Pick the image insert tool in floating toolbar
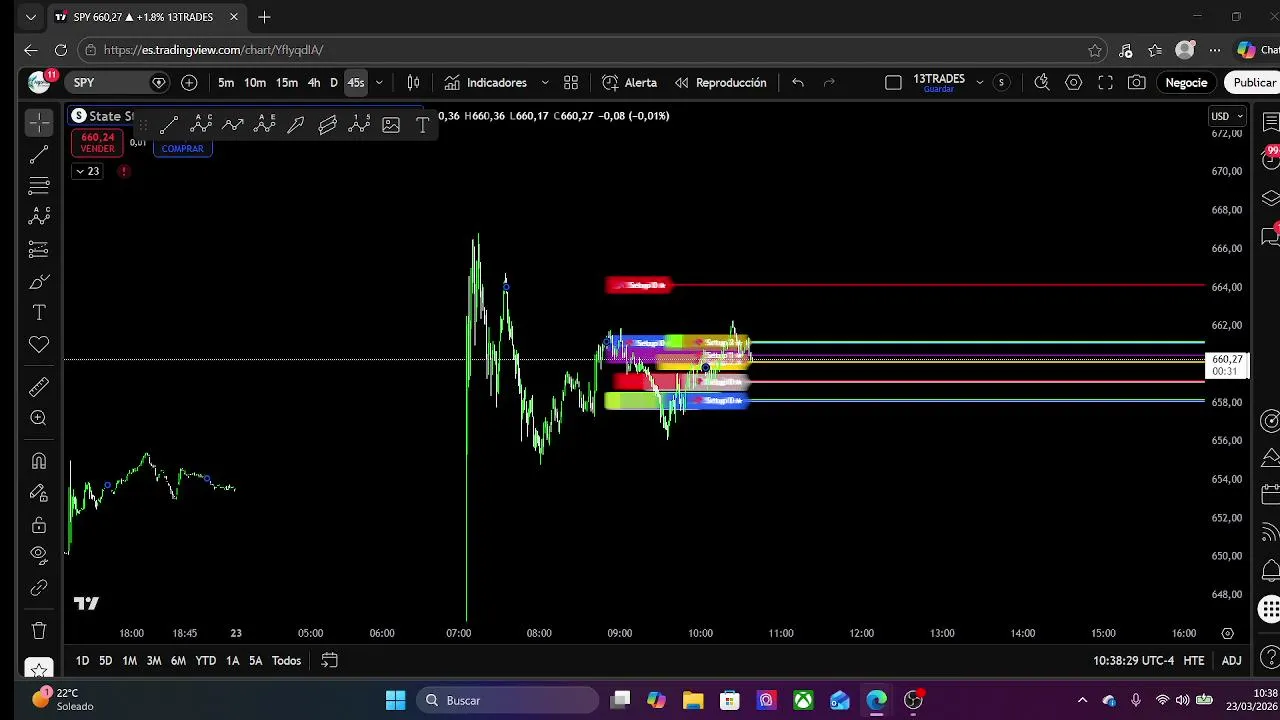 click(391, 125)
